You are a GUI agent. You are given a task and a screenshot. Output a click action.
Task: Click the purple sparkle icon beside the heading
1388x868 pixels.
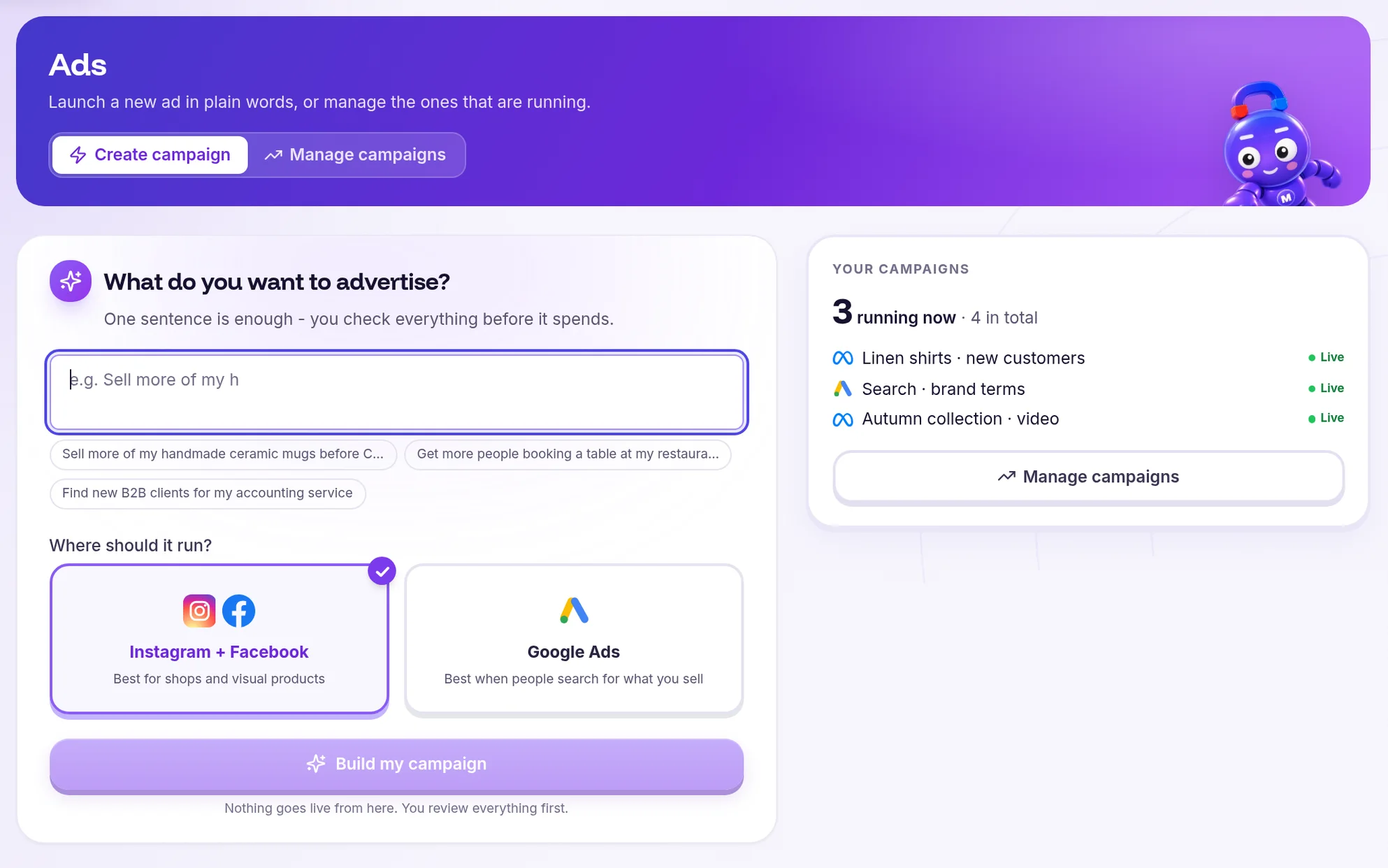coord(71,281)
